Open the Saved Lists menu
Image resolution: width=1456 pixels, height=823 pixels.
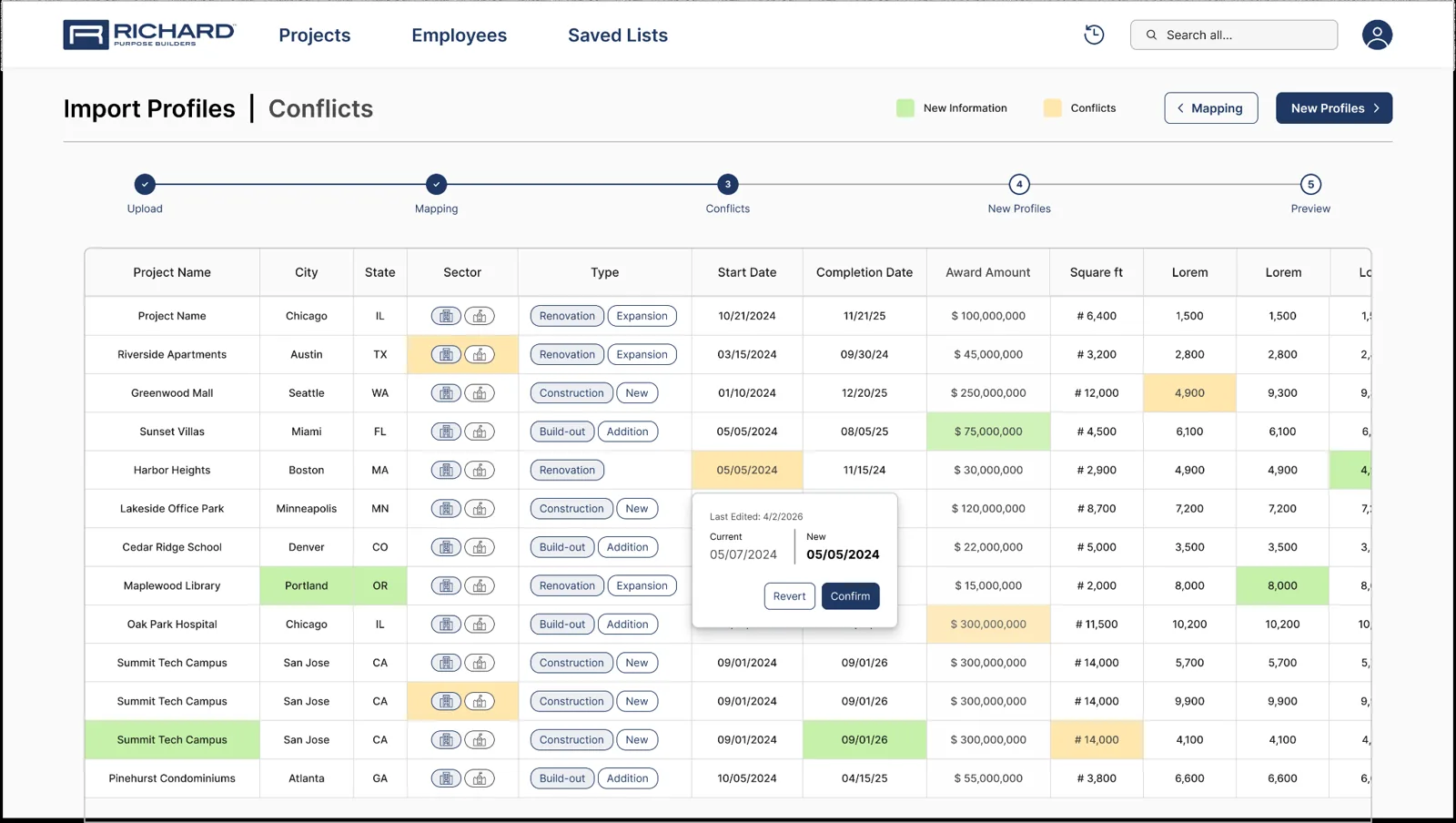(x=618, y=35)
